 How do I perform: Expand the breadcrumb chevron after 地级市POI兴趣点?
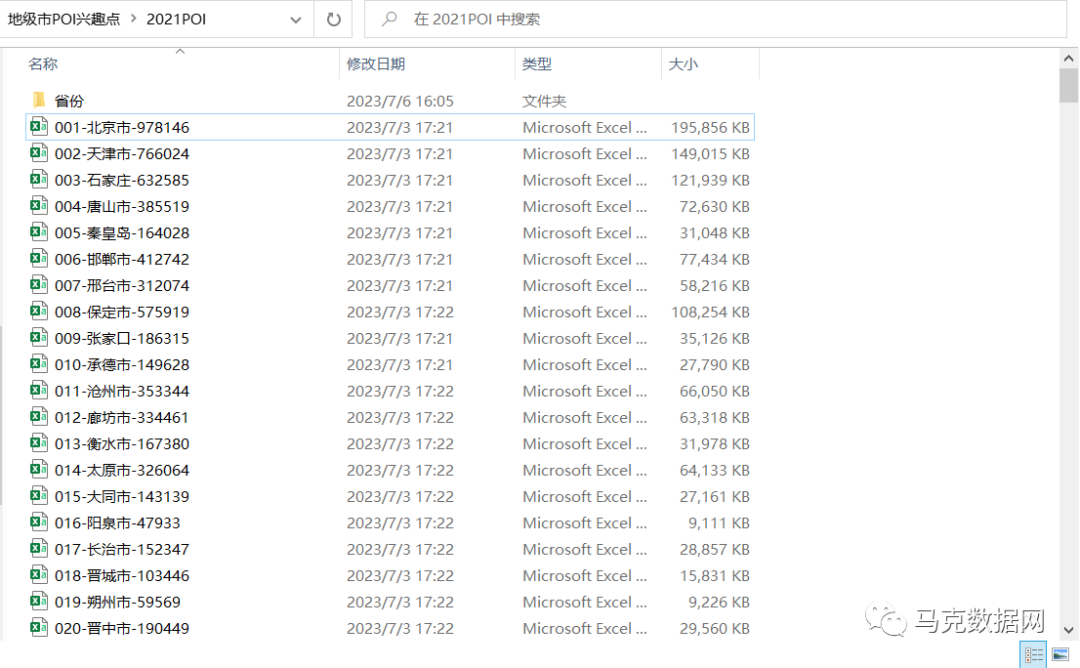pos(134,19)
